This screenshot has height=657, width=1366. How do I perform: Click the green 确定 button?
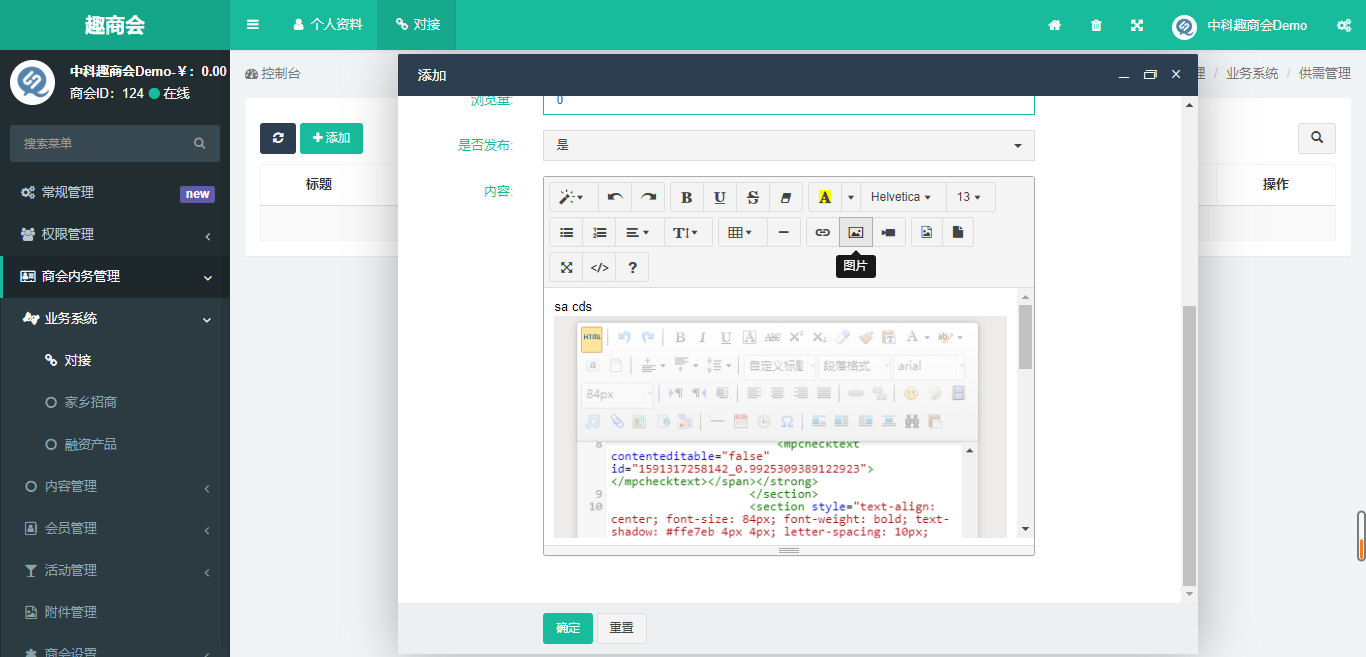(x=567, y=628)
